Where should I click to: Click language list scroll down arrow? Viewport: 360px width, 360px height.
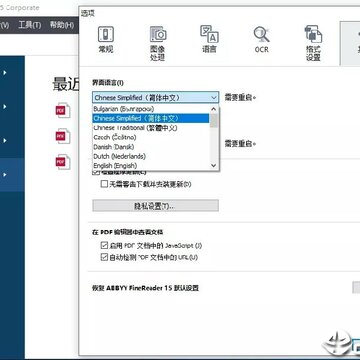(x=214, y=166)
